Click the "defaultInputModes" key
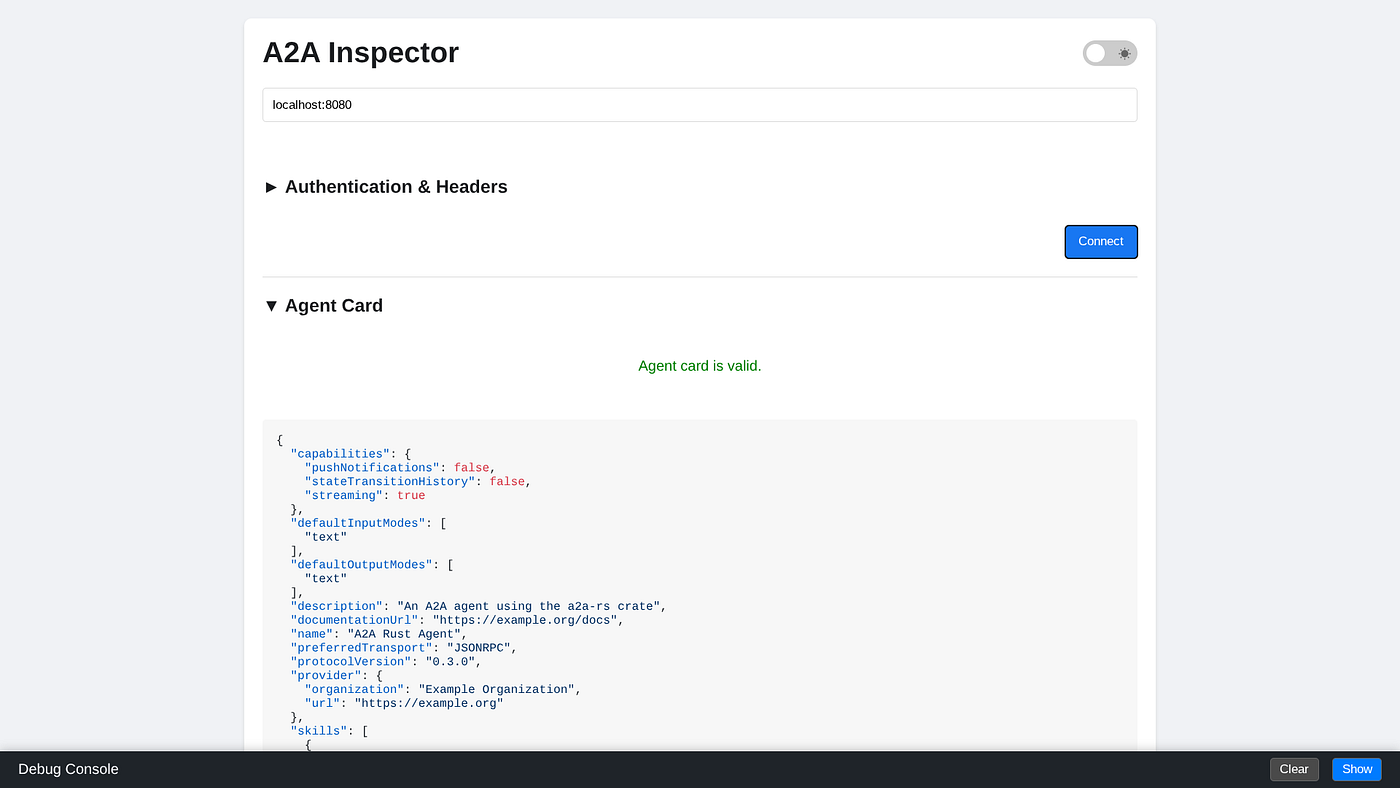This screenshot has width=1400, height=788. coord(358,523)
